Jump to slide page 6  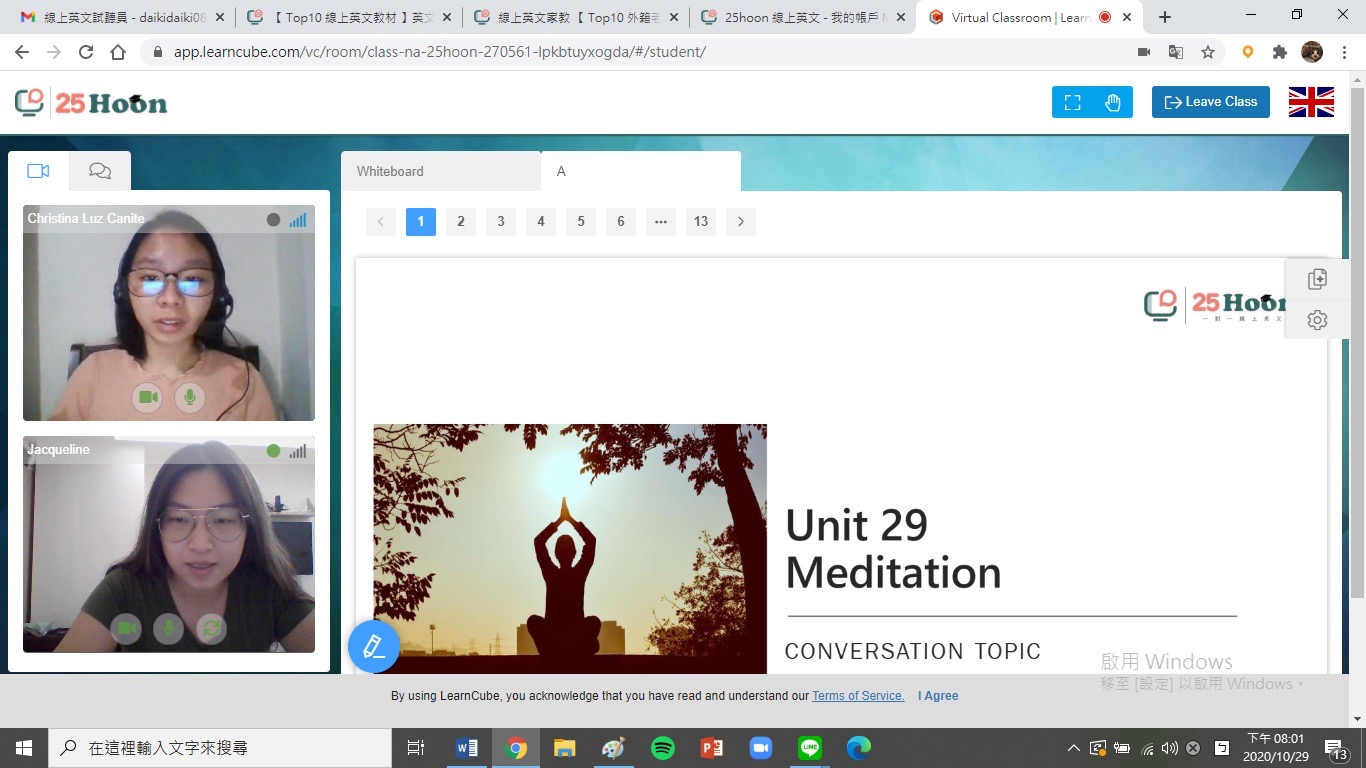click(x=621, y=221)
